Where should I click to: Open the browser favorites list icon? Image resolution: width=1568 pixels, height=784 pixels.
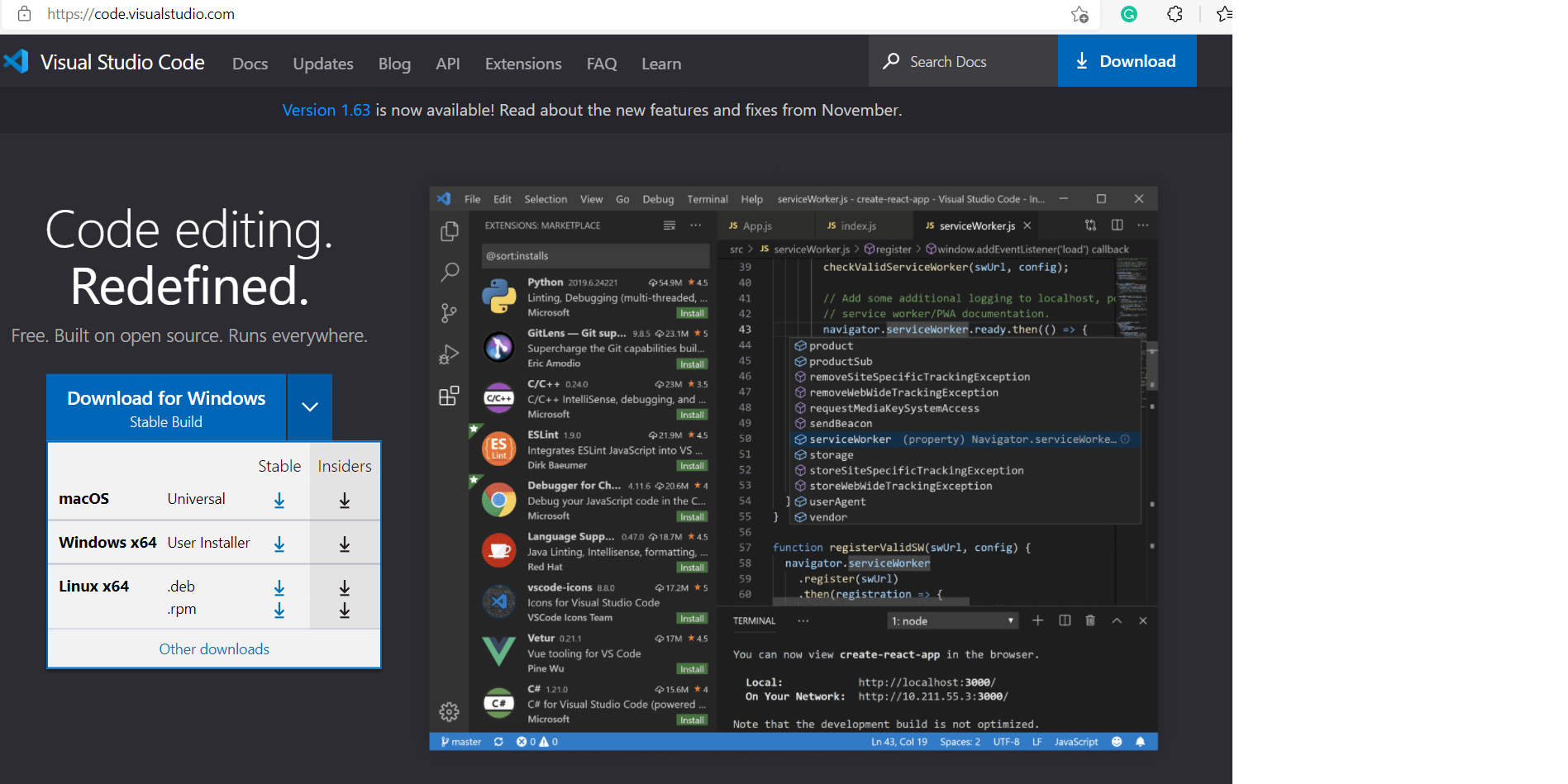(x=1224, y=14)
